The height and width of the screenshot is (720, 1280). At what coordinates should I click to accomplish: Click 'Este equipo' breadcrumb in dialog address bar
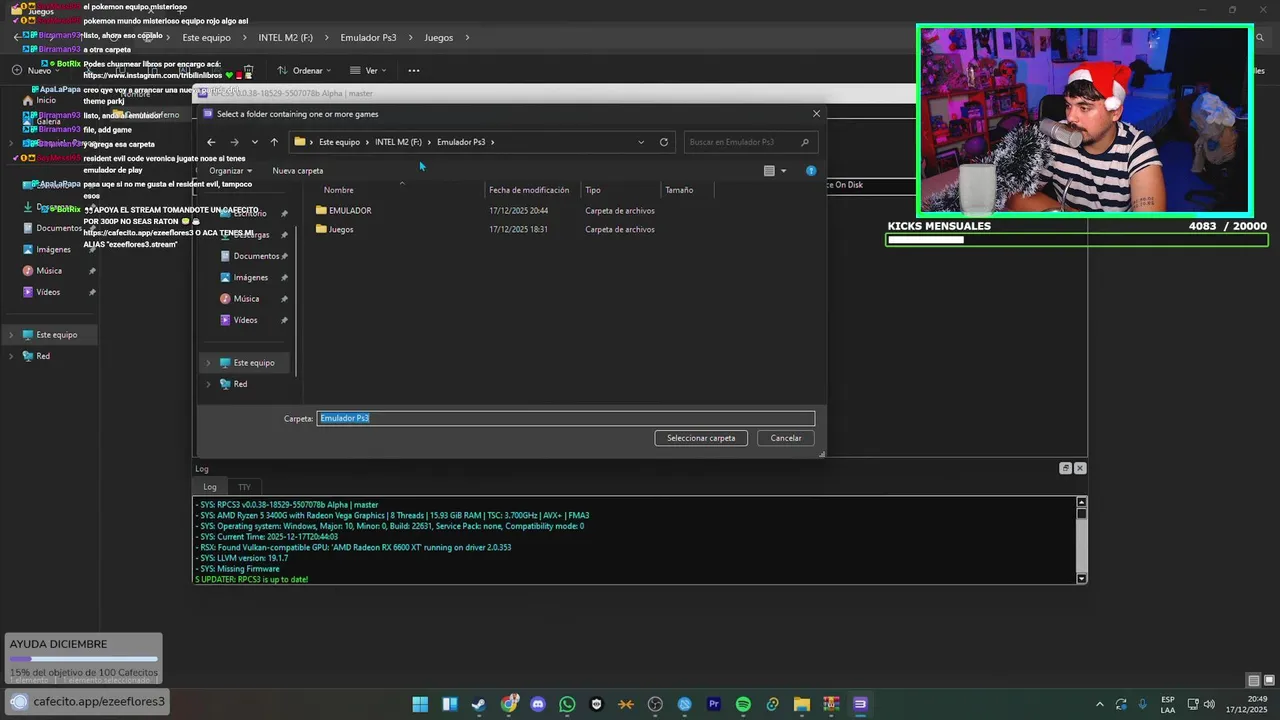tap(339, 142)
